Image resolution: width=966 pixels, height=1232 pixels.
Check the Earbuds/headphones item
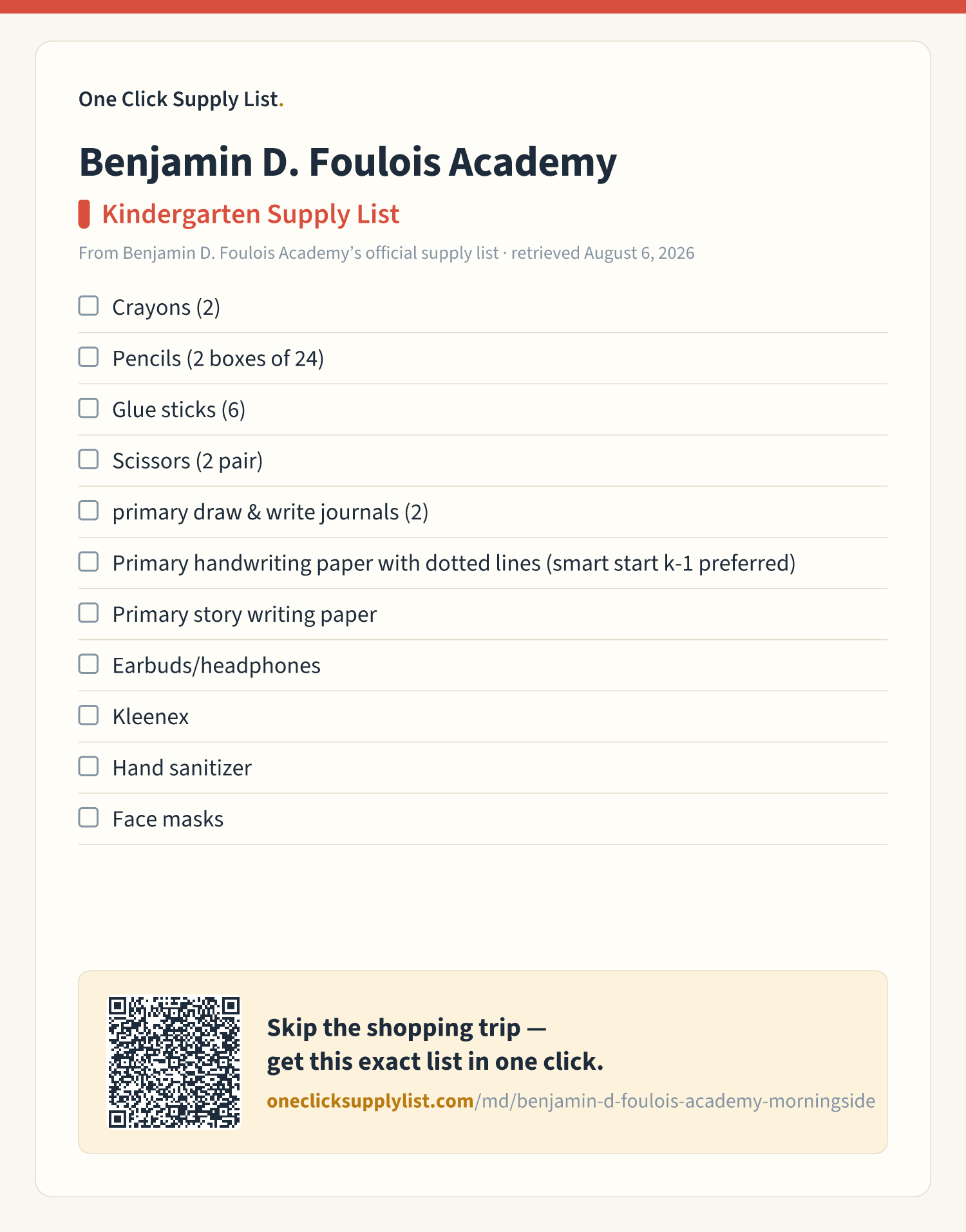pos(88,664)
